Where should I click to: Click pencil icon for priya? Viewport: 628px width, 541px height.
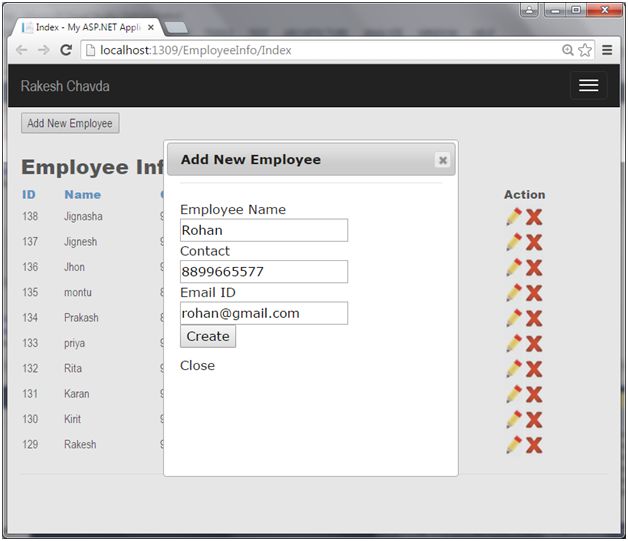(514, 343)
